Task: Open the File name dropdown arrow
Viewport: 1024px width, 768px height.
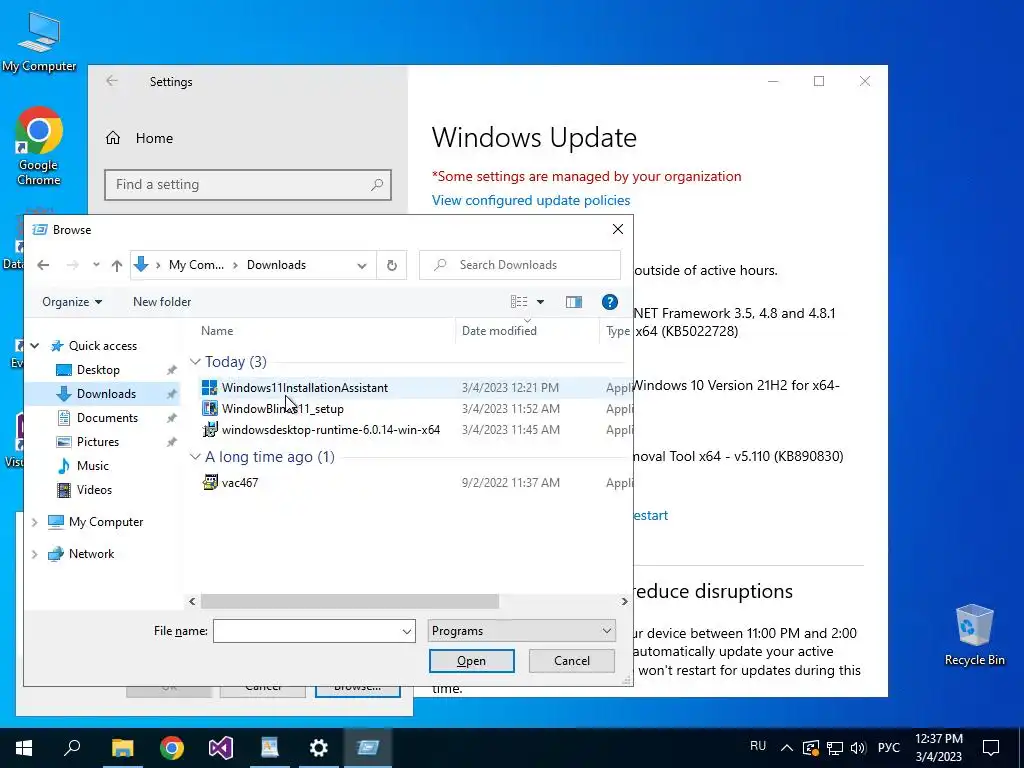Action: click(406, 631)
